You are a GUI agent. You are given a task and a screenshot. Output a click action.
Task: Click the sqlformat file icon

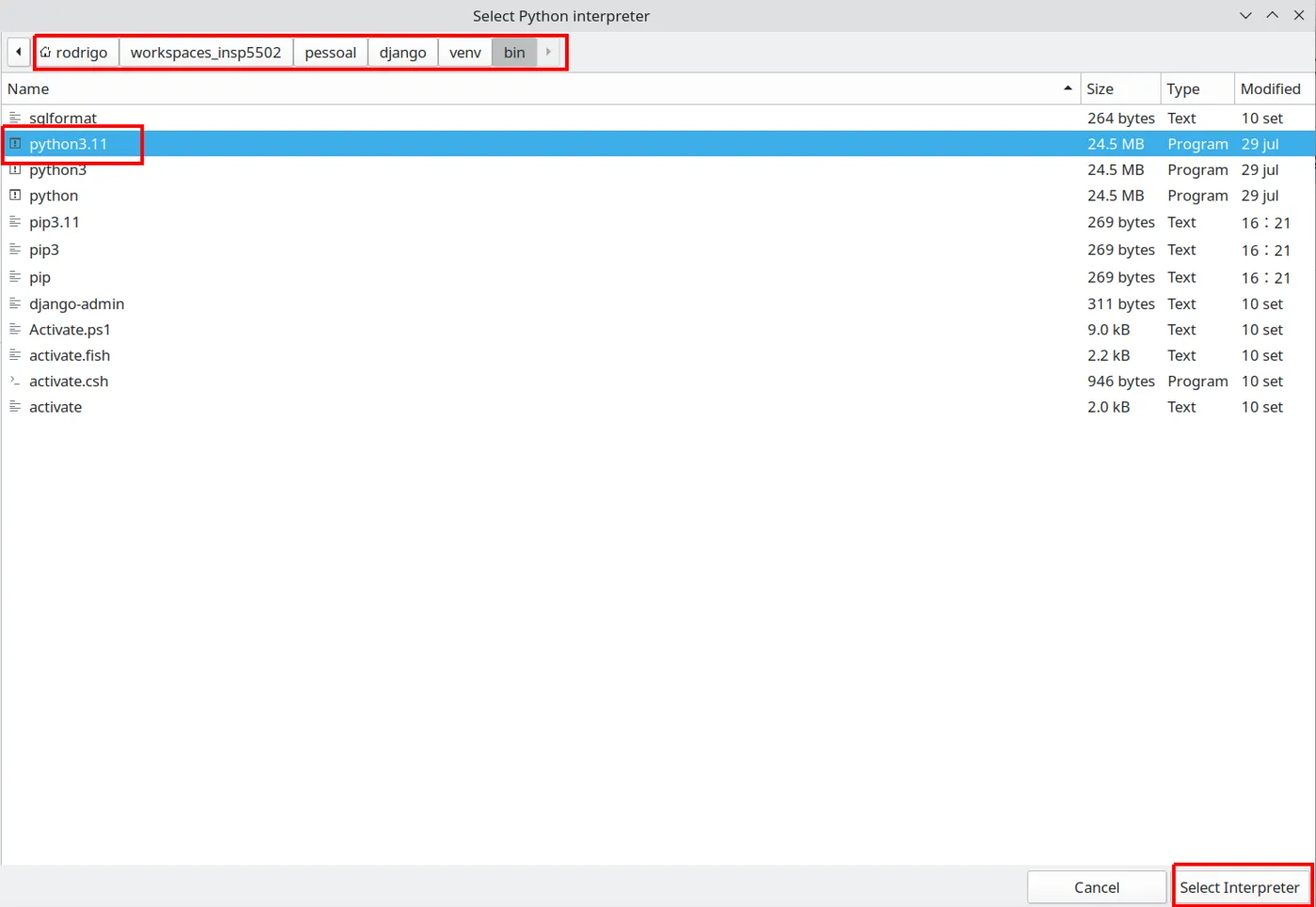15,117
